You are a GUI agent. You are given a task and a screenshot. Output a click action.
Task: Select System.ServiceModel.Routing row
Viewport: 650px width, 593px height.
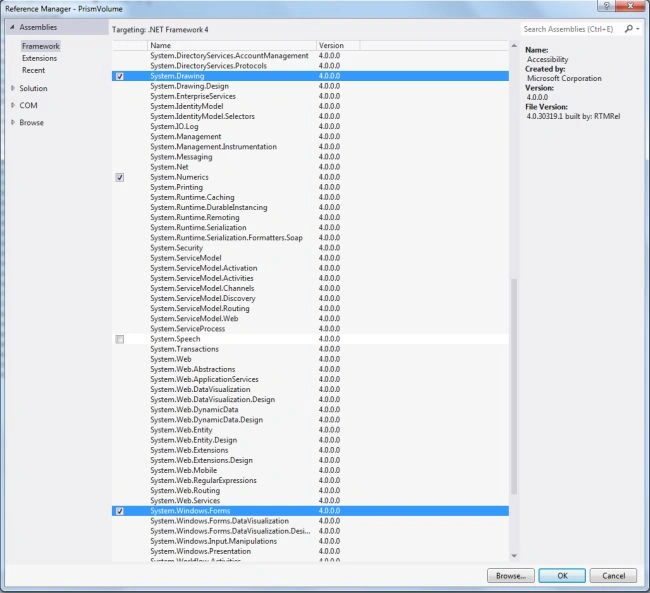(x=310, y=309)
